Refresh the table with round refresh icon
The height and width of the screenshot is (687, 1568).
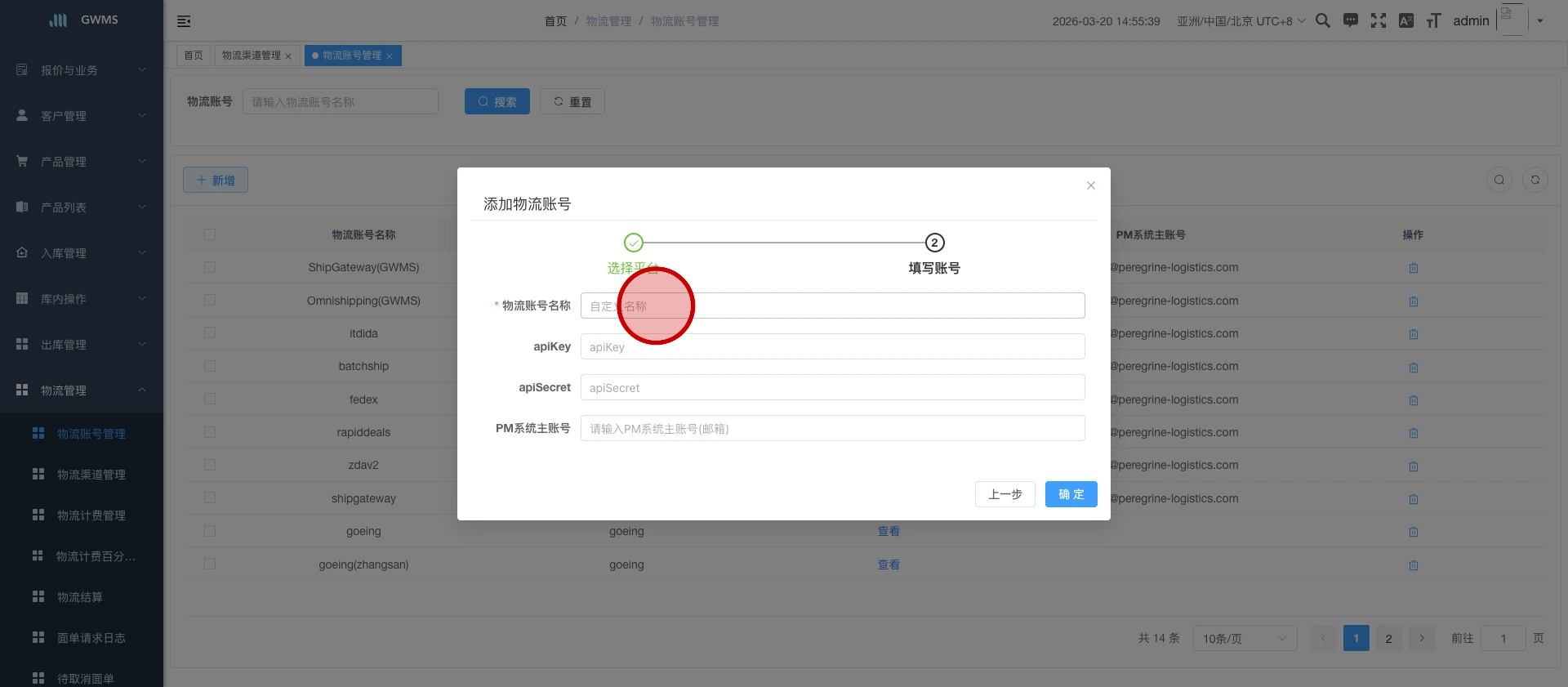pos(1535,180)
